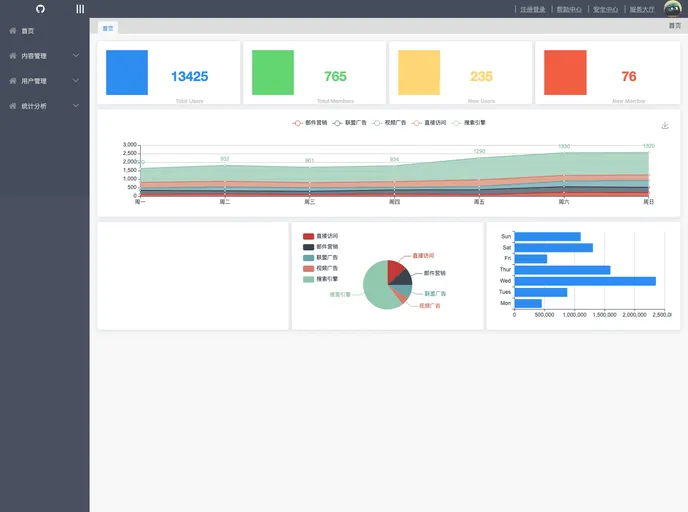Viewport: 688px width, 512px height.
Task: Toggle 联盟广告 series in line chart legend
Action: tap(349, 123)
